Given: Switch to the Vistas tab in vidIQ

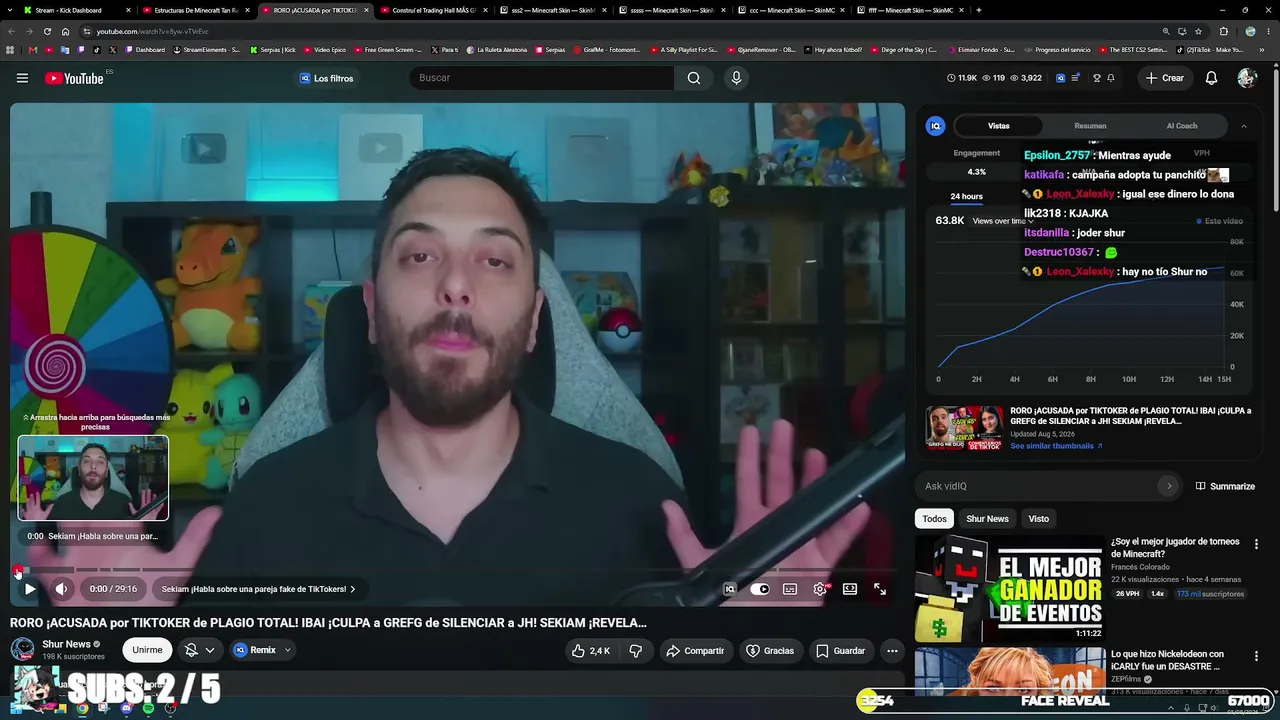Looking at the screenshot, I should tap(998, 126).
